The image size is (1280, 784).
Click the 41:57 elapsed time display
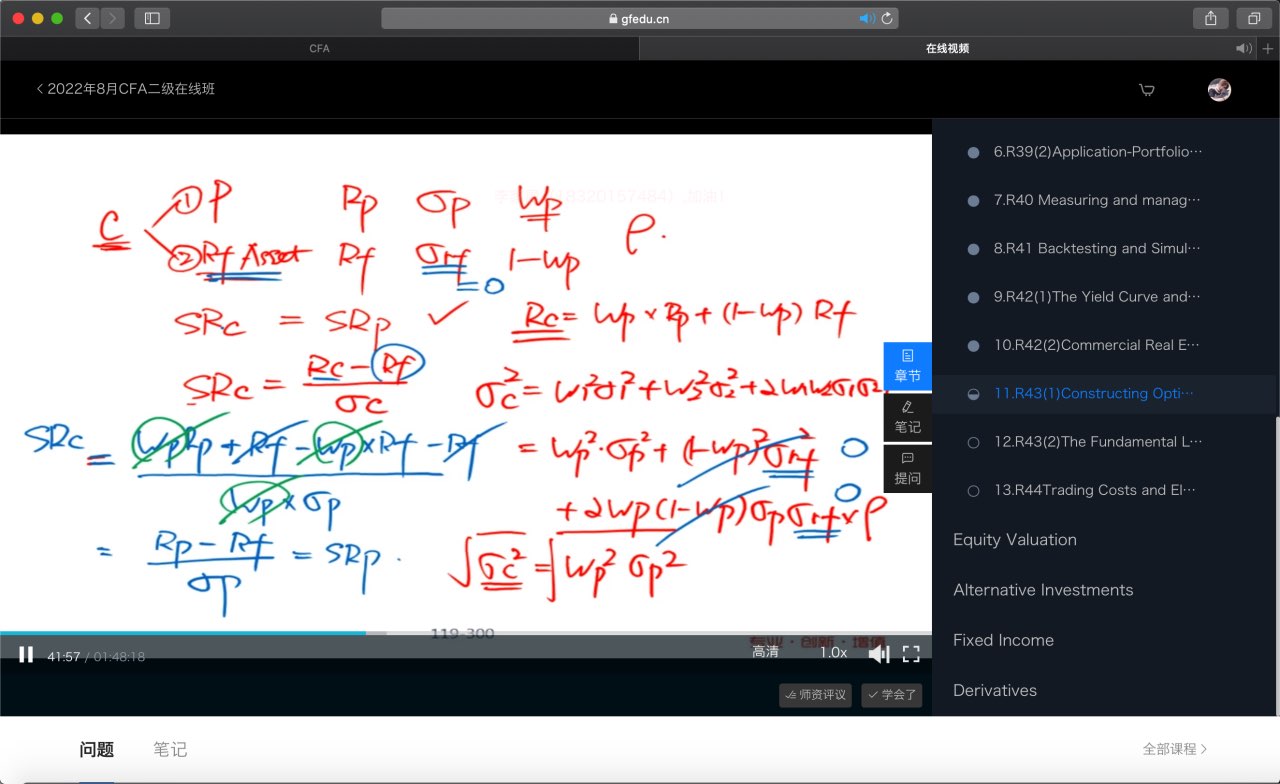pyautogui.click(x=64, y=657)
